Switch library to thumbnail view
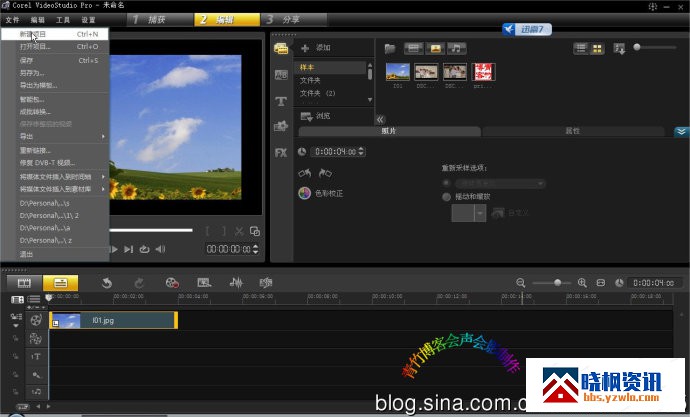The image size is (690, 417). click(598, 48)
